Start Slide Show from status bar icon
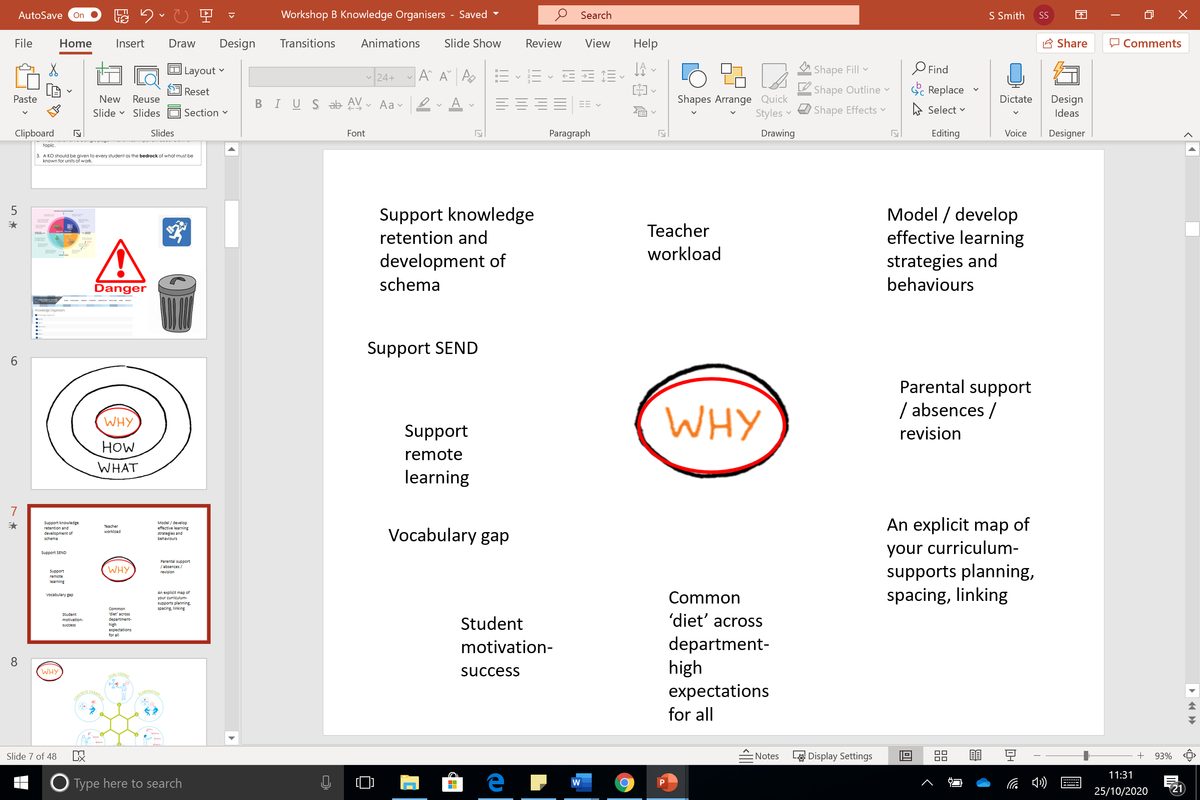1200x800 pixels. point(1011,756)
